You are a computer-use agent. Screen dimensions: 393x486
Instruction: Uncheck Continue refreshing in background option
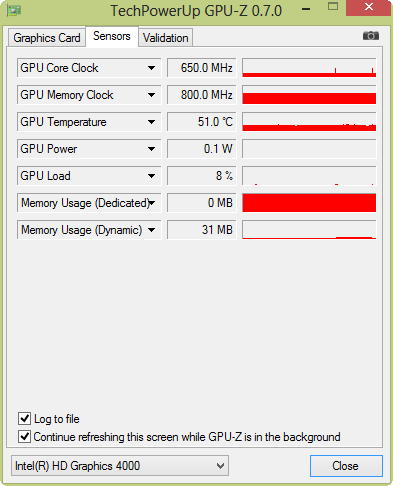click(24, 437)
